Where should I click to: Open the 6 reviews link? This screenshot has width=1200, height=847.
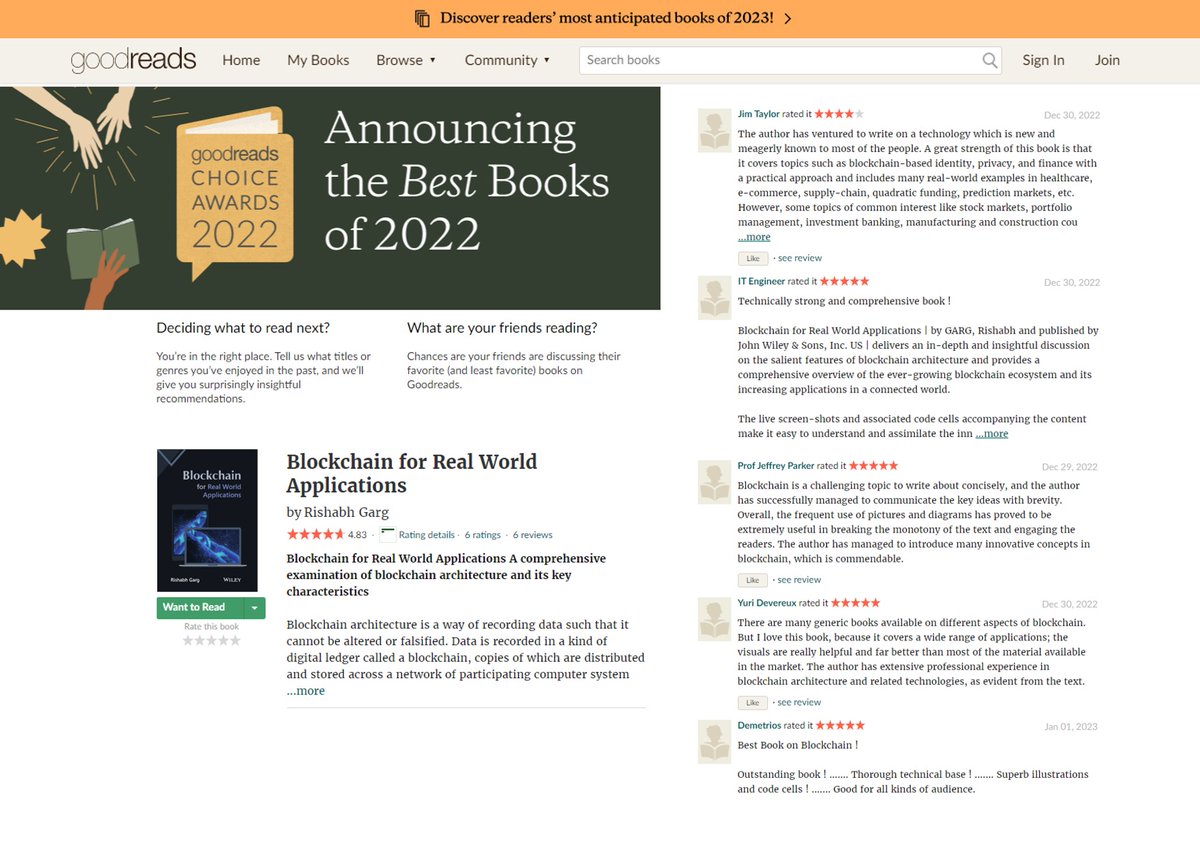pos(532,535)
